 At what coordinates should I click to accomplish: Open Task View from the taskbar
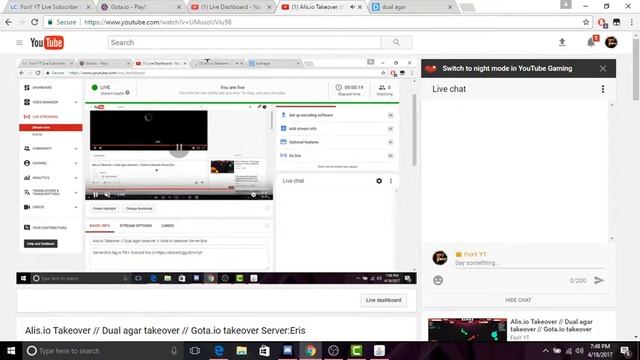click(x=195, y=351)
